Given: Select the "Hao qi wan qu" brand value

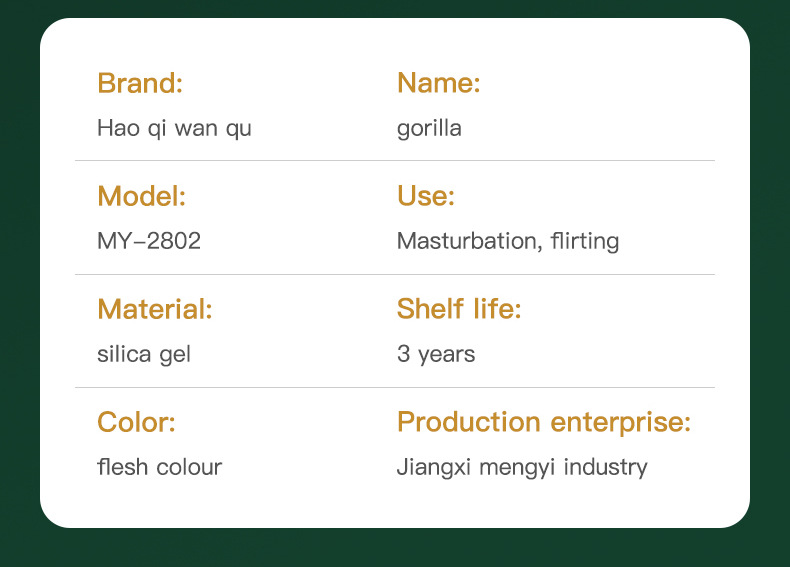Looking at the screenshot, I should pos(174,129).
